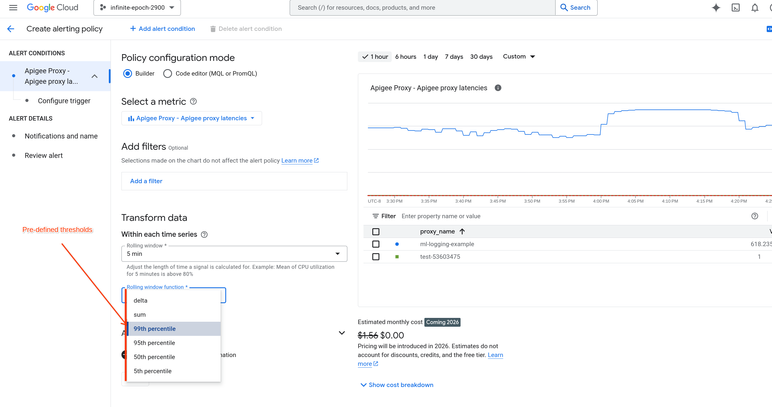
Task: Open the hamburger navigation menu
Action: tap(13, 7)
